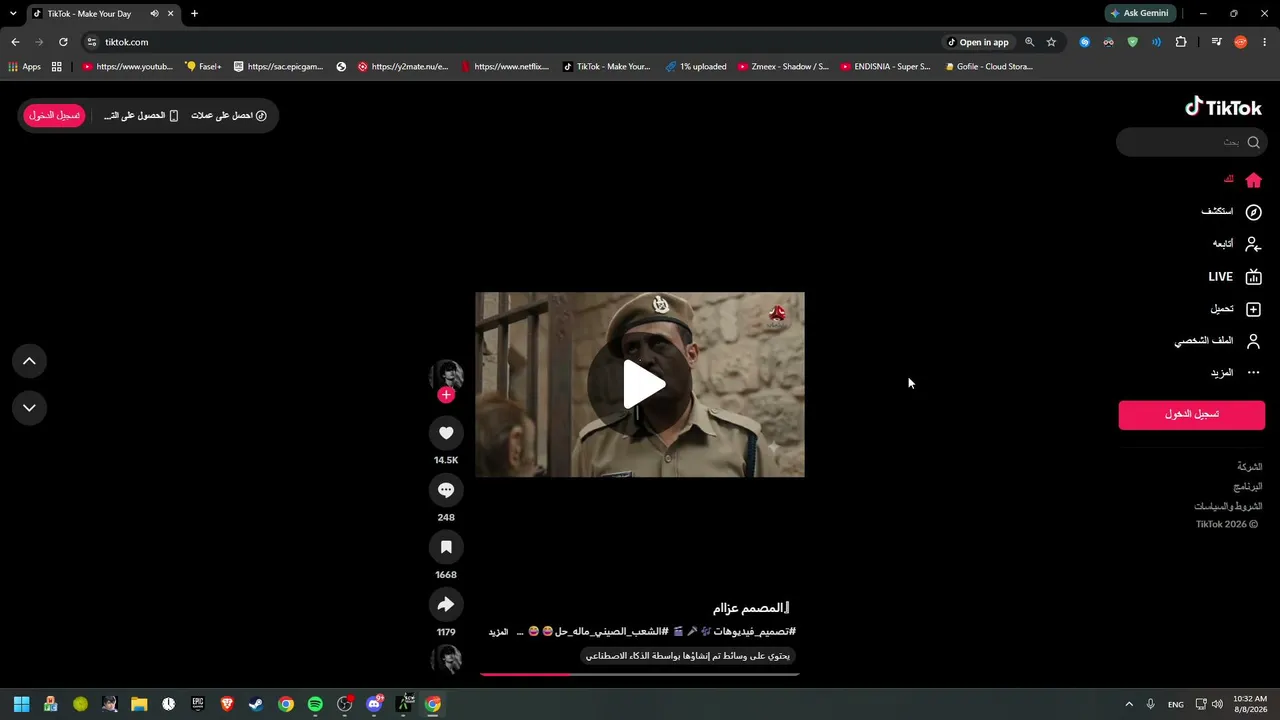Open the zoom magnifier in the address bar

coord(1030,42)
